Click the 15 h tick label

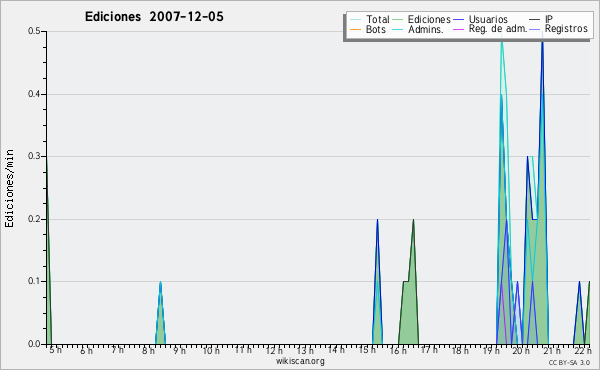pos(367,350)
